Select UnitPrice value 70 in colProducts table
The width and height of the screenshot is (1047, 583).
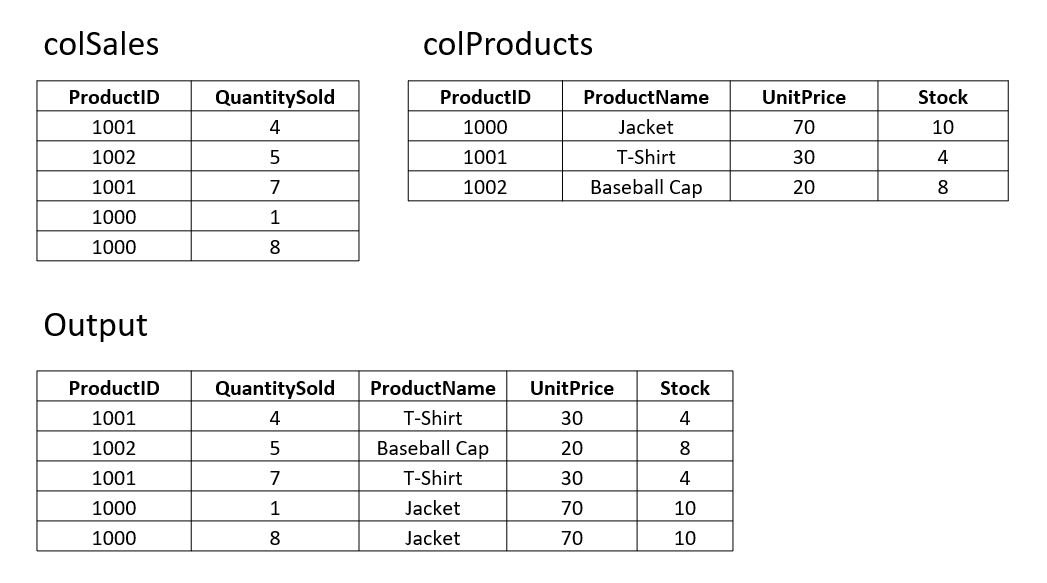(x=803, y=127)
